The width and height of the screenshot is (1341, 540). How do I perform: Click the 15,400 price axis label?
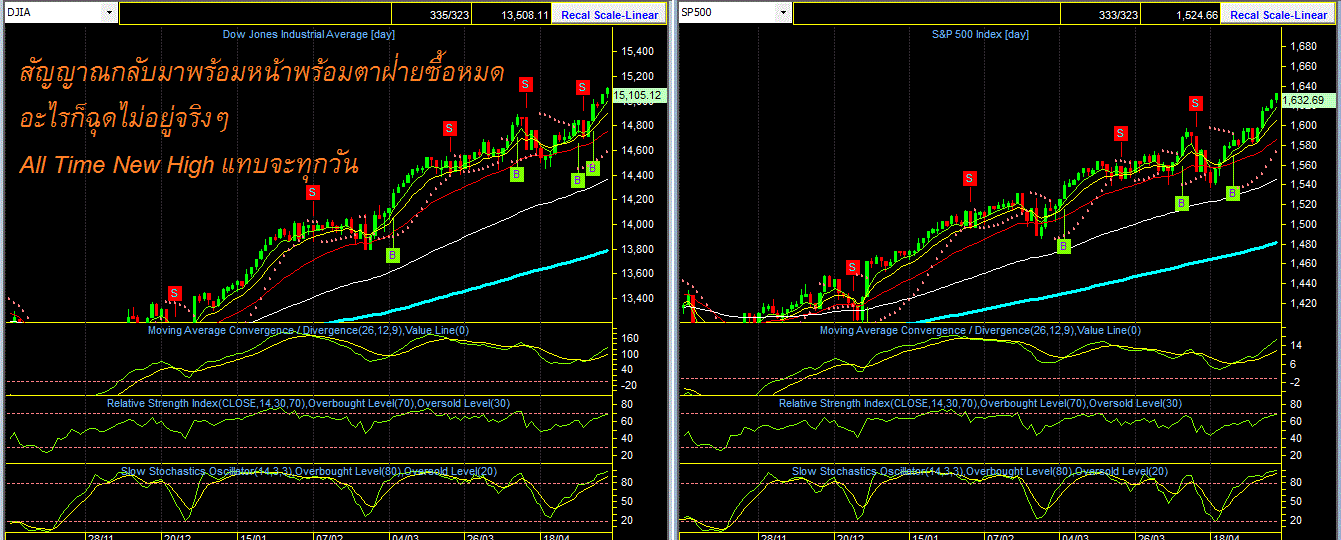638,51
